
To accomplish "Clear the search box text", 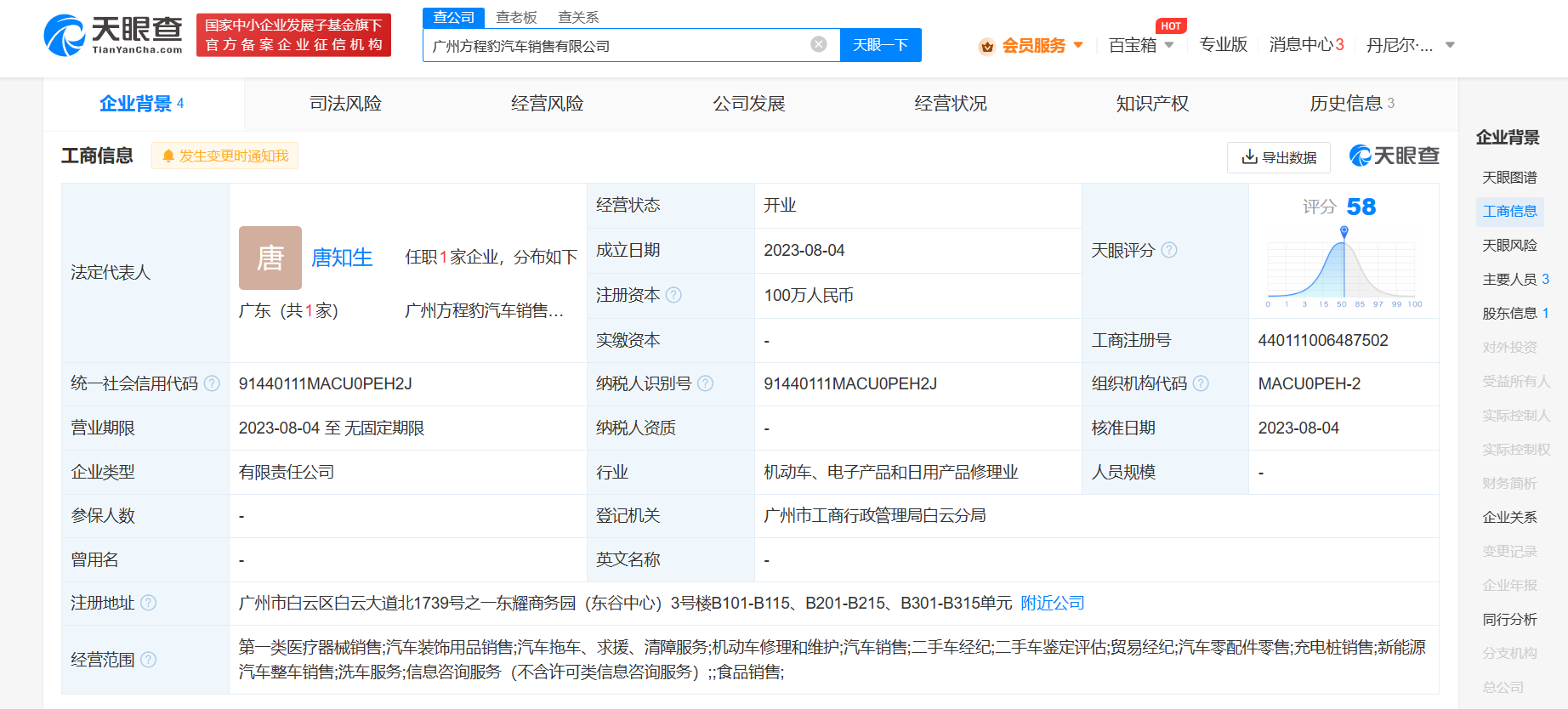I will [x=818, y=45].
